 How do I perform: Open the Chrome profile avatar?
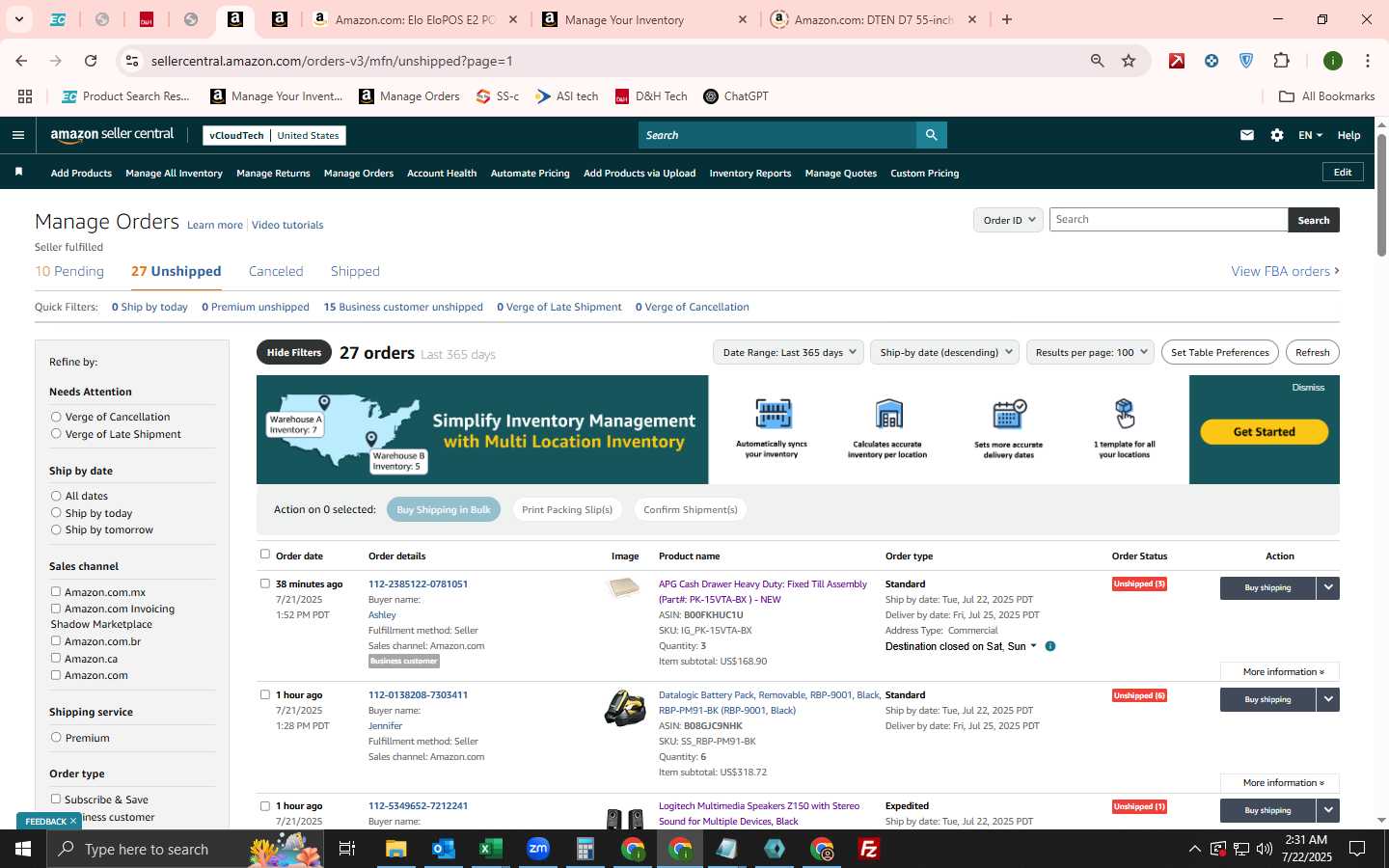1333,61
